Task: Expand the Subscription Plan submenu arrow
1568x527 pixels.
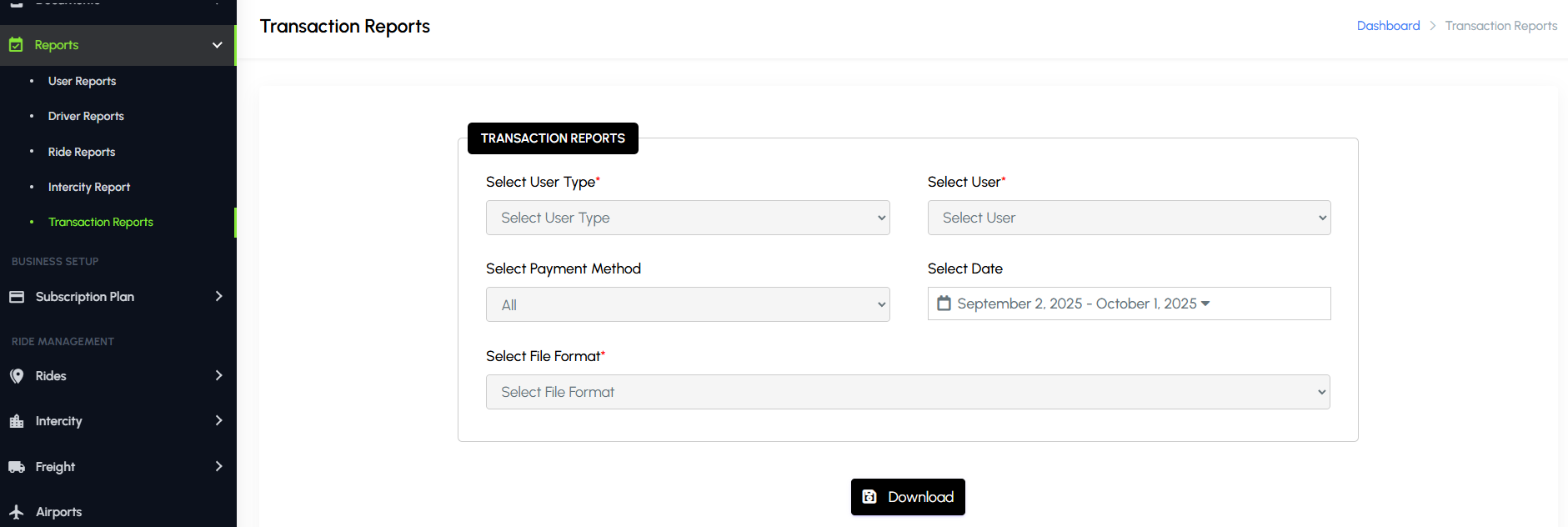Action: pos(218,297)
